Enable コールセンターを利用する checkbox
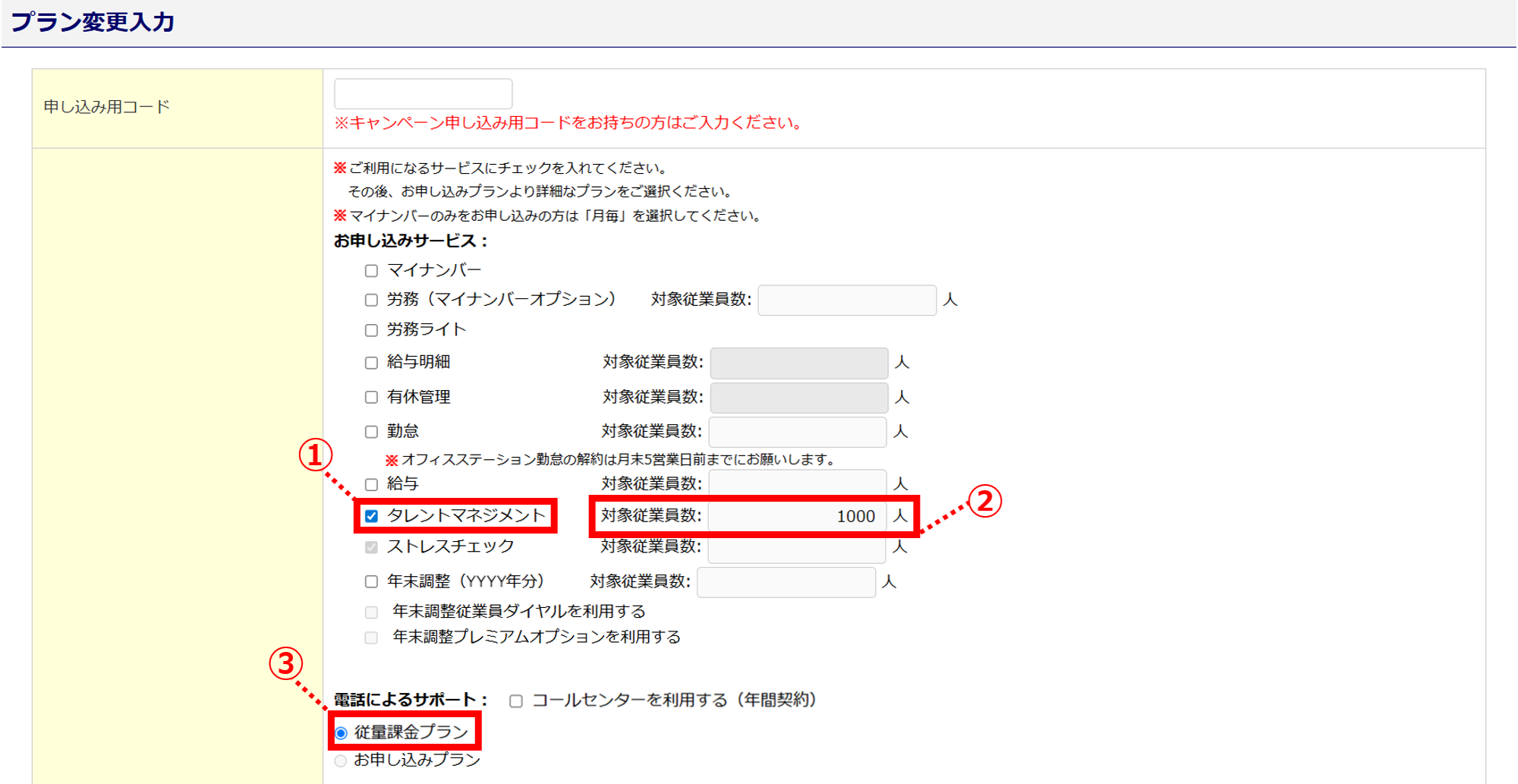 [x=516, y=701]
